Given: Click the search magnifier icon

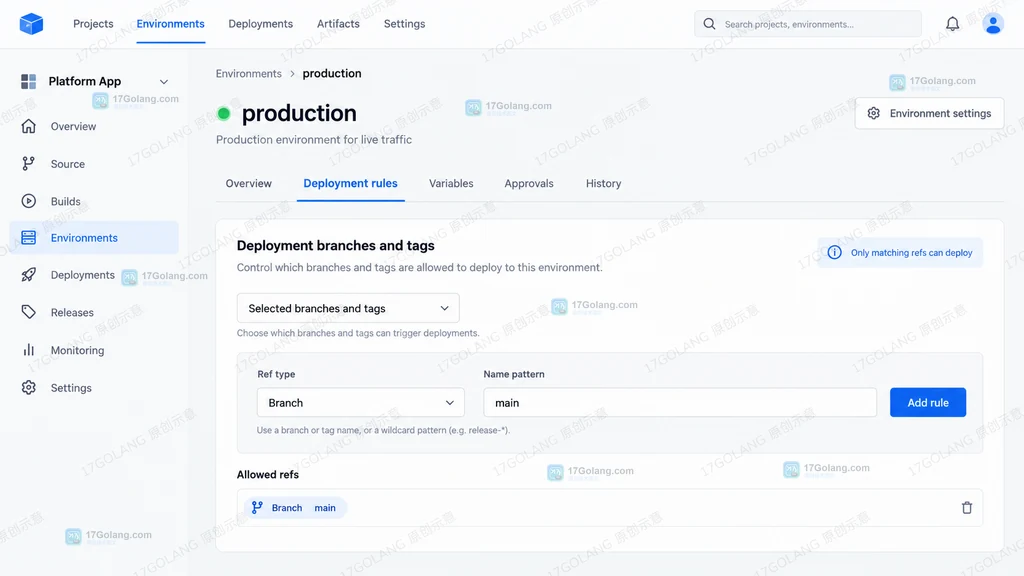Looking at the screenshot, I should pyautogui.click(x=709, y=24).
